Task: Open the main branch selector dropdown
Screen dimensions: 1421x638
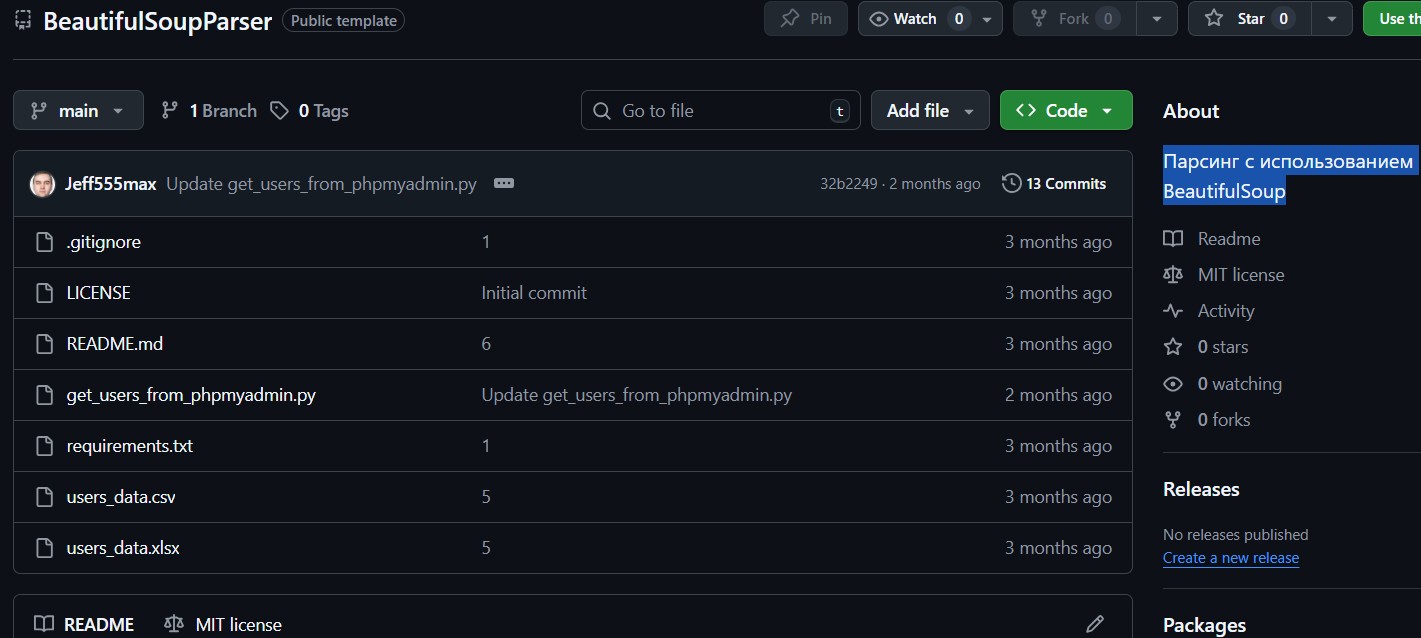Action: [78, 110]
